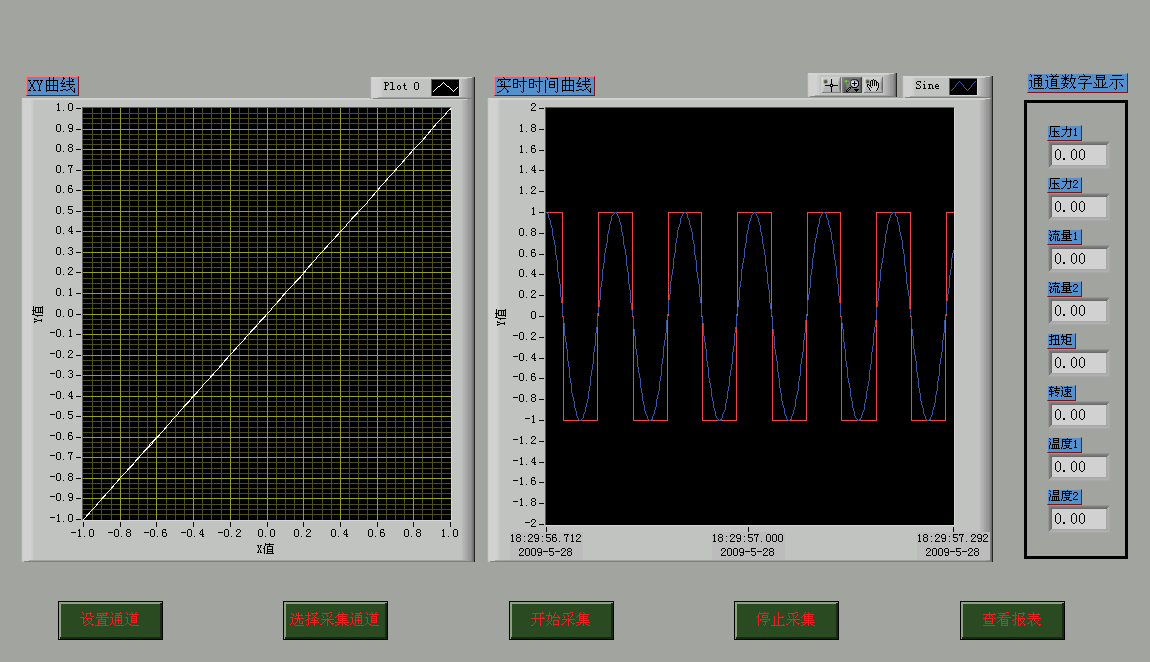This screenshot has height=662, width=1150.
Task: Select the 流量1 value box
Action: point(1078,259)
